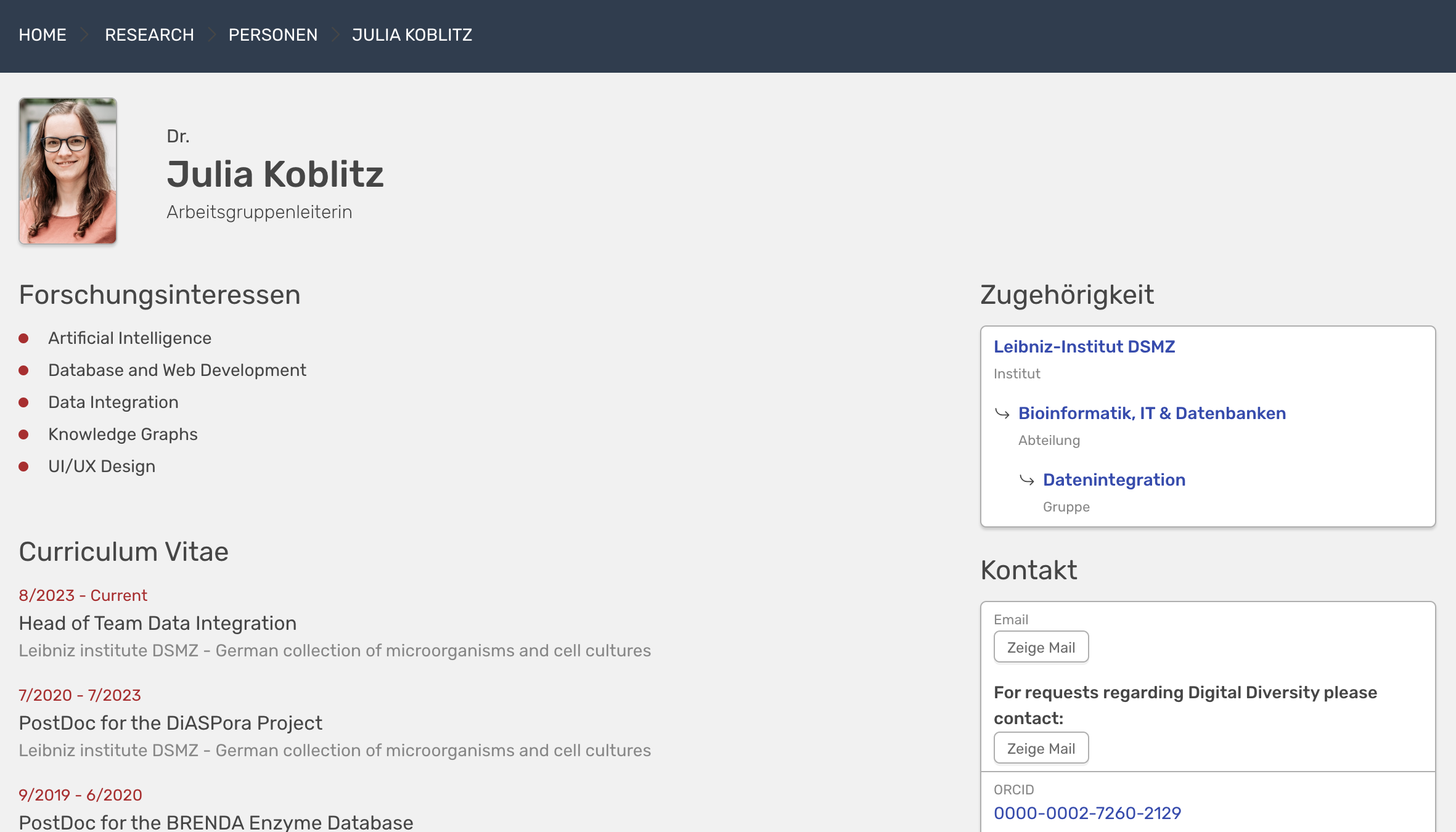Click Institut label under Leibniz-Institut DSMZ
Screen dimensions: 1456x832
click(1016, 373)
